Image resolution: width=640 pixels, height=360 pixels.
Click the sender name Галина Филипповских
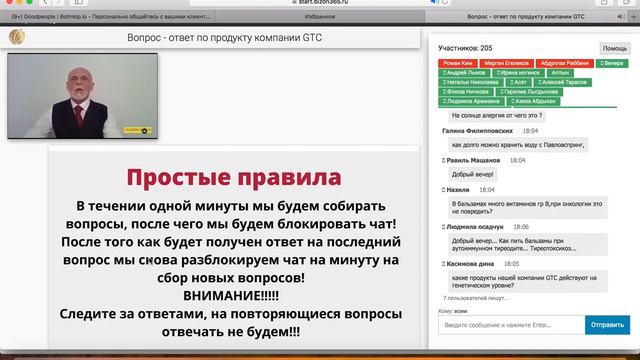click(477, 131)
